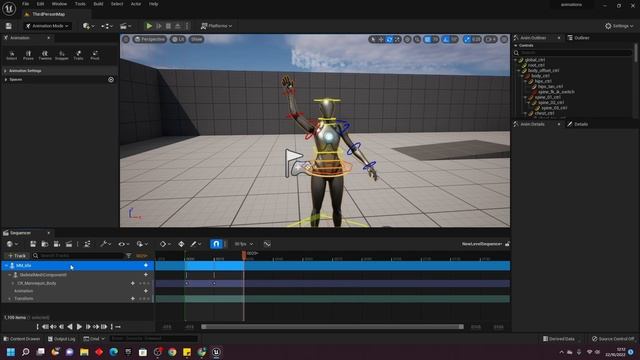The width and height of the screenshot is (640, 360).
Task: Open the Sequencer frame rate fps dropdown
Action: click(243, 244)
